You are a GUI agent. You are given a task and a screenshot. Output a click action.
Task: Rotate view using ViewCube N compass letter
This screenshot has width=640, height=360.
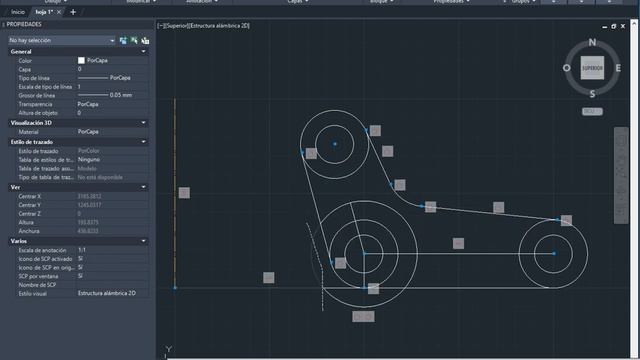(x=592, y=42)
